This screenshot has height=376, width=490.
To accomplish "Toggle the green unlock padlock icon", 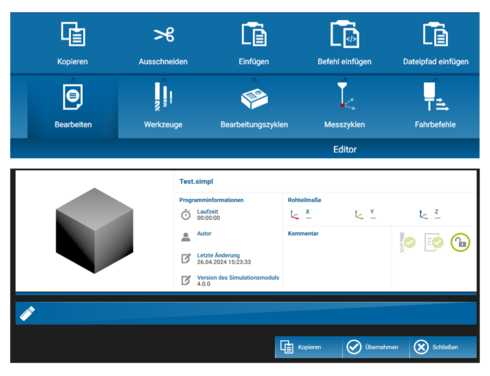I will coord(460,242).
